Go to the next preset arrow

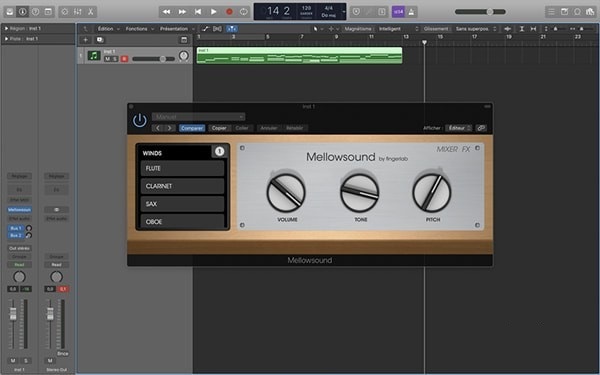pyautogui.click(x=170, y=128)
